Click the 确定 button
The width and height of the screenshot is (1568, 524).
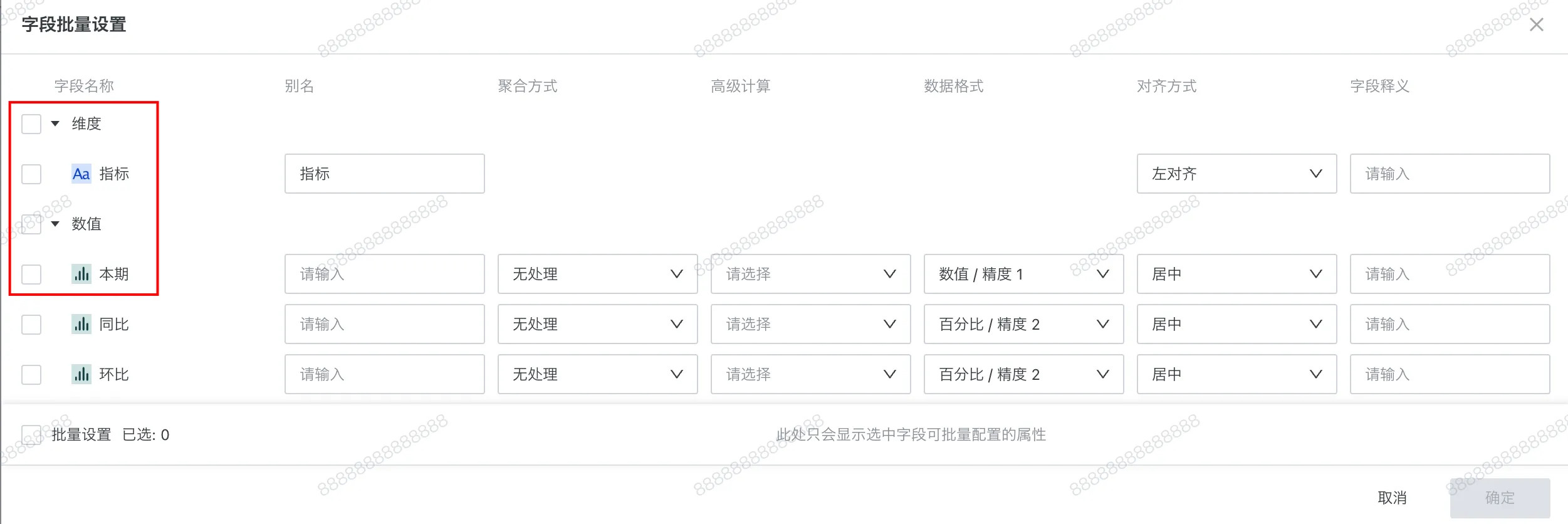pos(1499,498)
